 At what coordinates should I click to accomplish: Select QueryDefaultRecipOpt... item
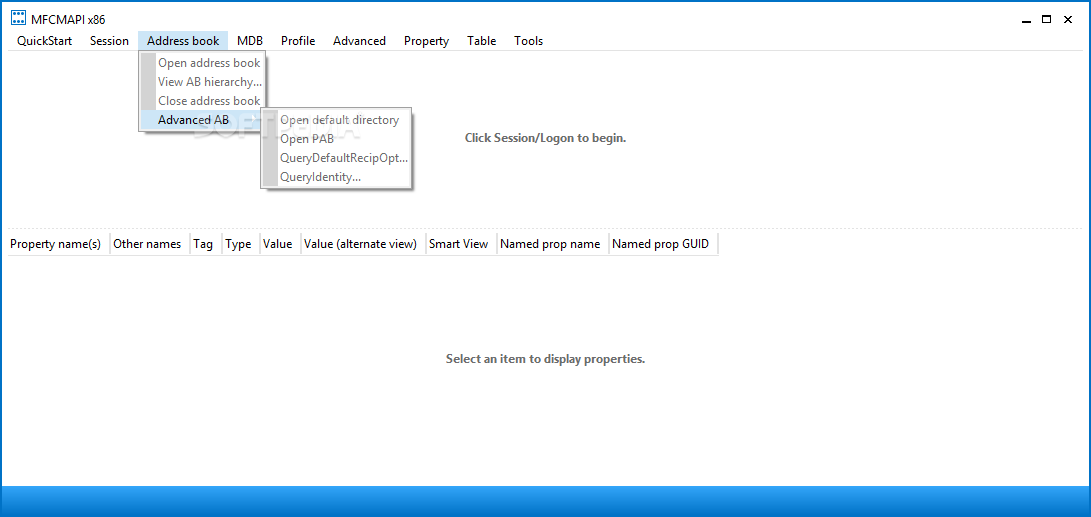pos(337,158)
